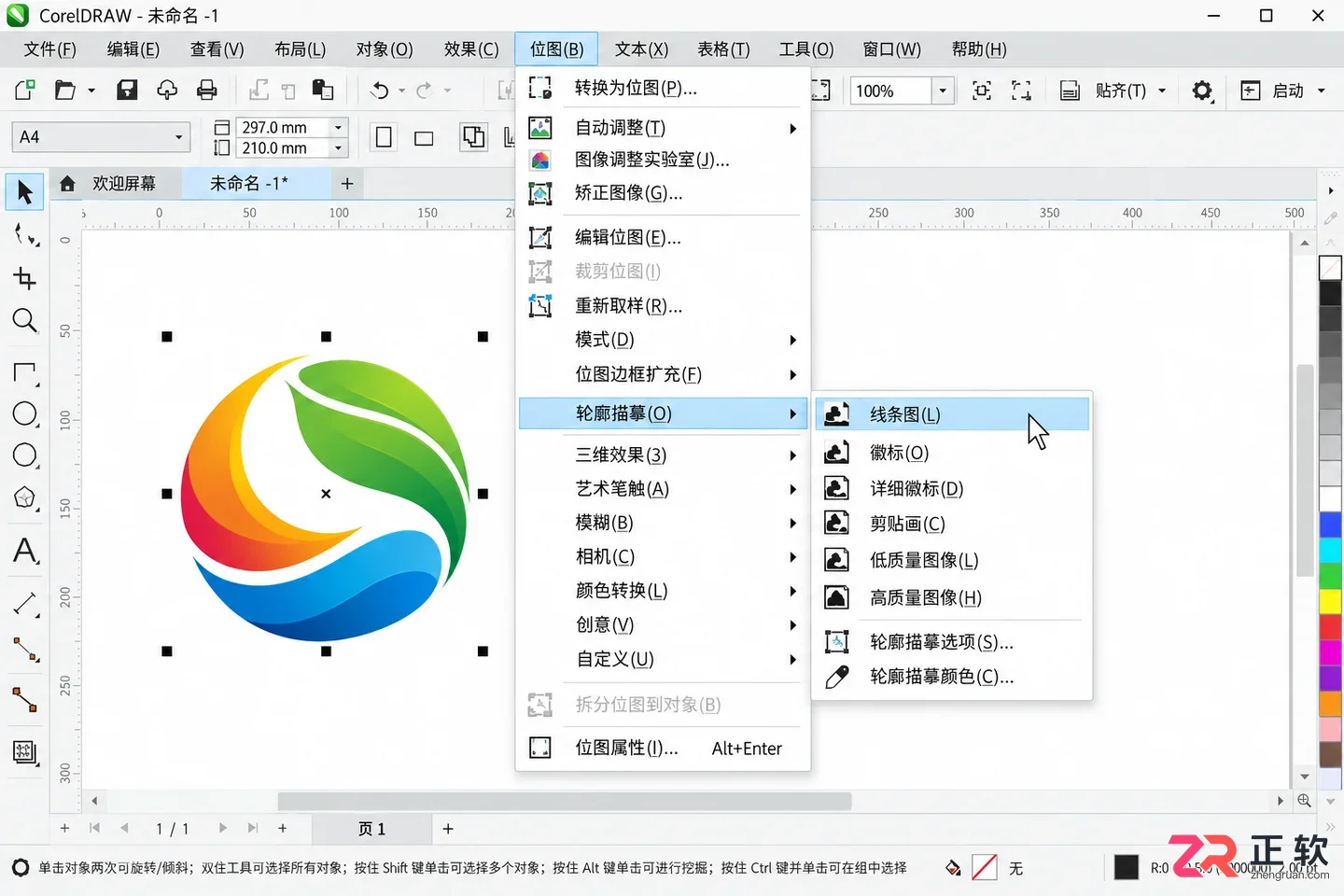Open the 文件(F) menu
Image resolution: width=1344 pixels, height=896 pixels.
[49, 49]
